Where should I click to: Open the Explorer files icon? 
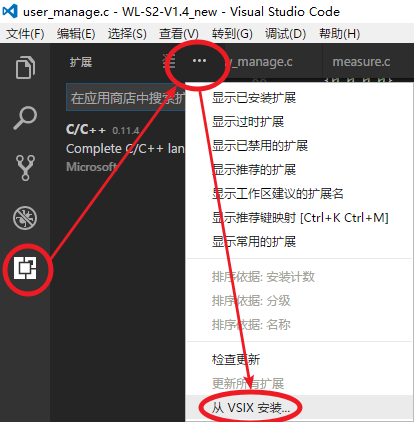pyautogui.click(x=25, y=68)
